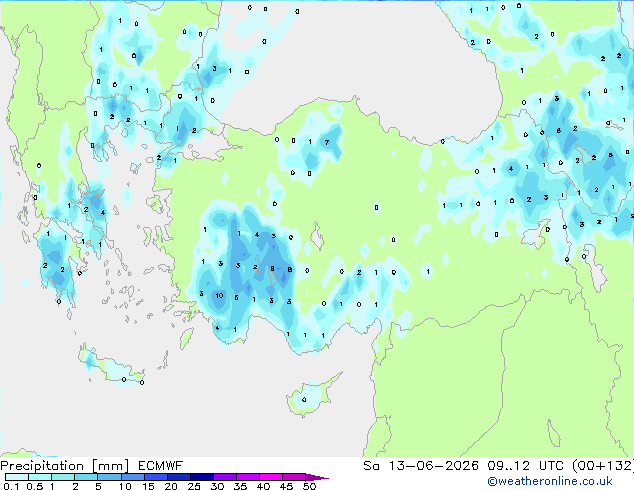The width and height of the screenshot is (634, 490).
Task: Pick the purple swatch between 30 and 35
Action: [225, 477]
